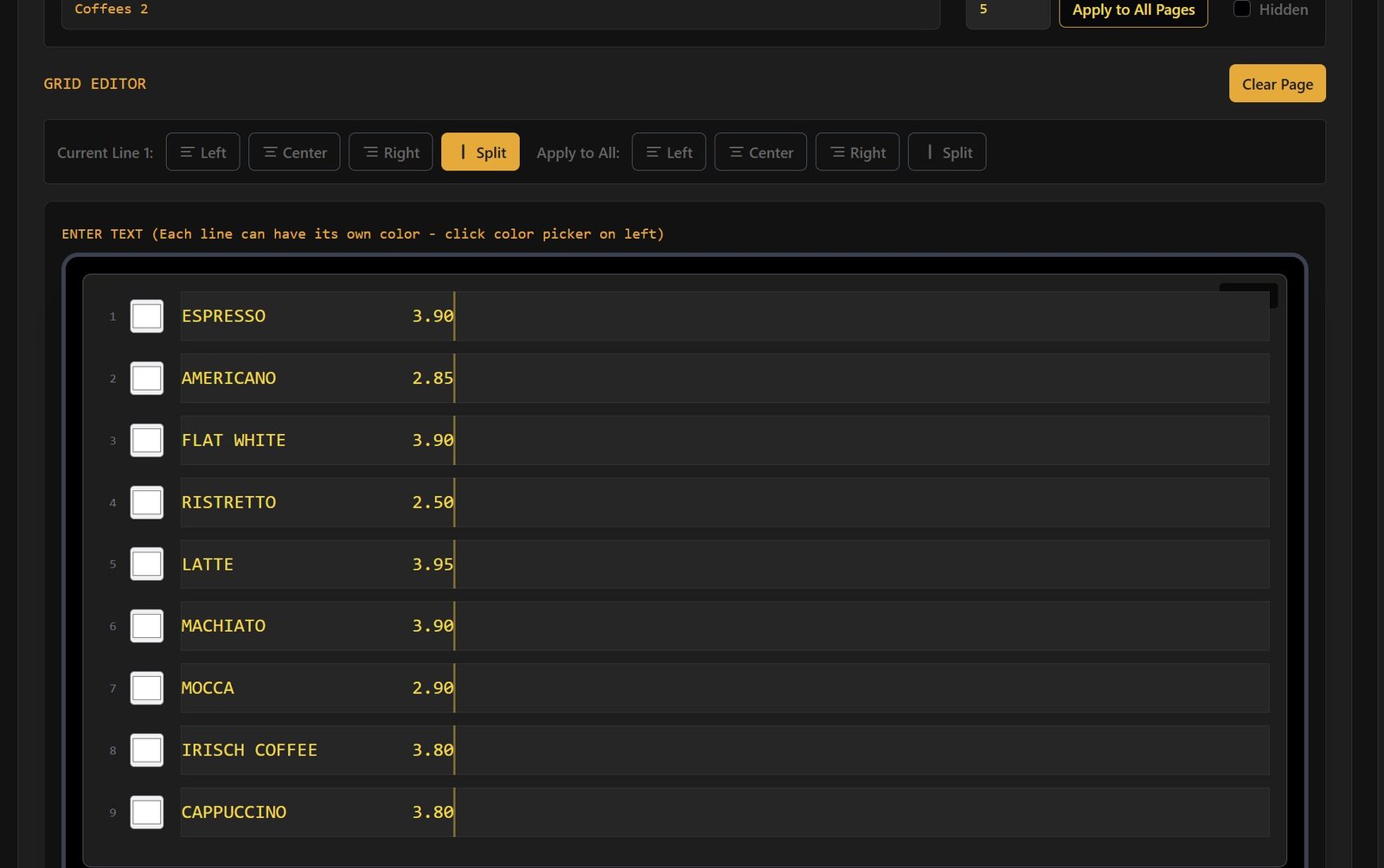
Task: Click the duration field showing 5
Action: click(1007, 10)
